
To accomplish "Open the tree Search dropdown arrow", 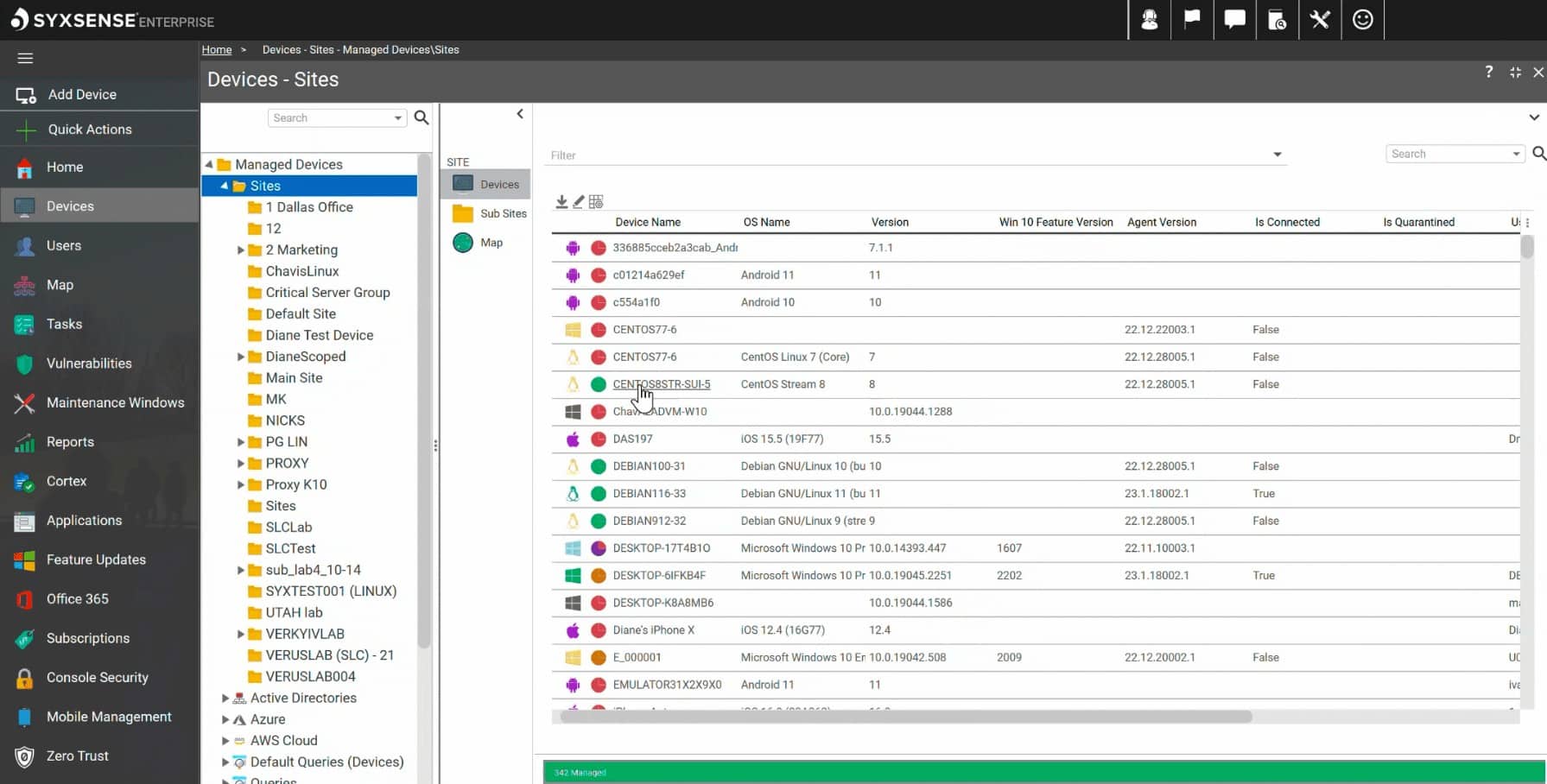I will pyautogui.click(x=398, y=118).
